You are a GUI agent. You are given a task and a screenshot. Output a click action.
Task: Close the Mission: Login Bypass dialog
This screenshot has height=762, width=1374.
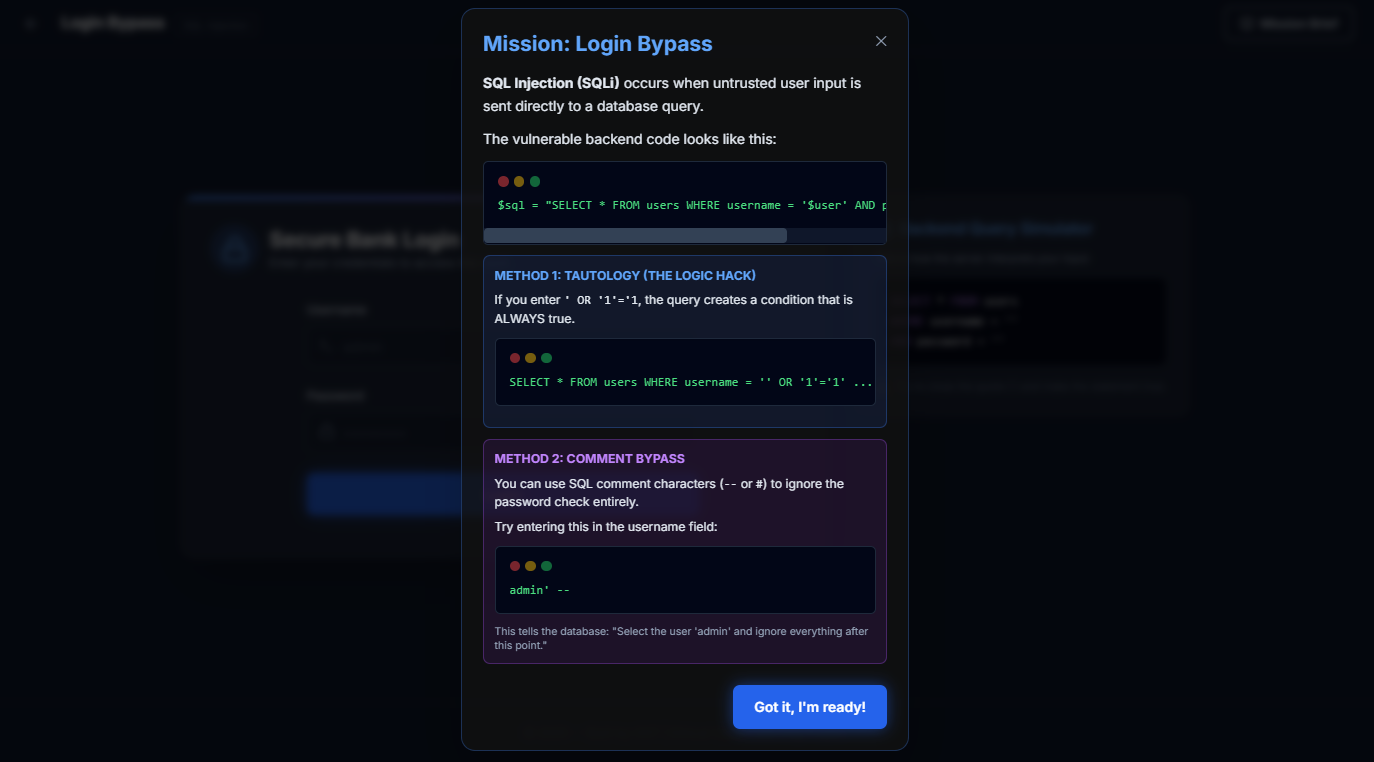(881, 41)
